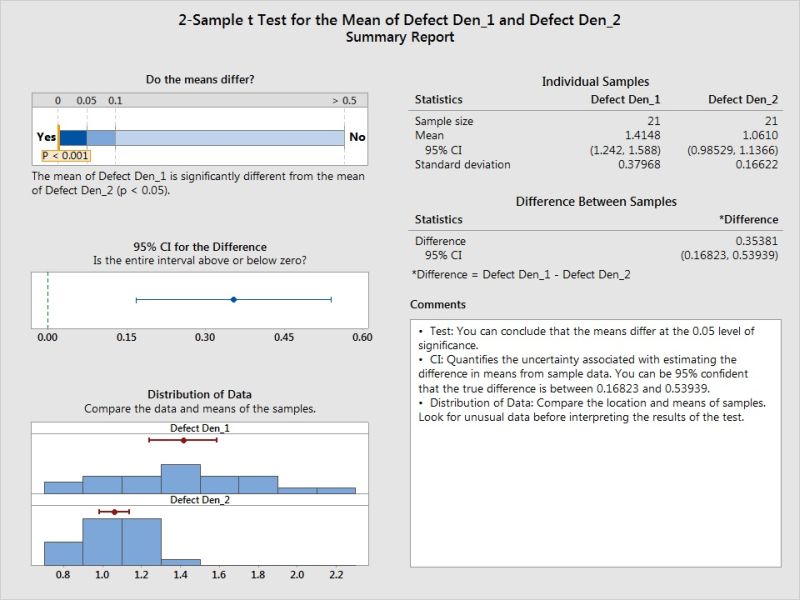The image size is (800, 600).
Task: Select the dark blue segment of p-value bar
Action: tap(73, 138)
